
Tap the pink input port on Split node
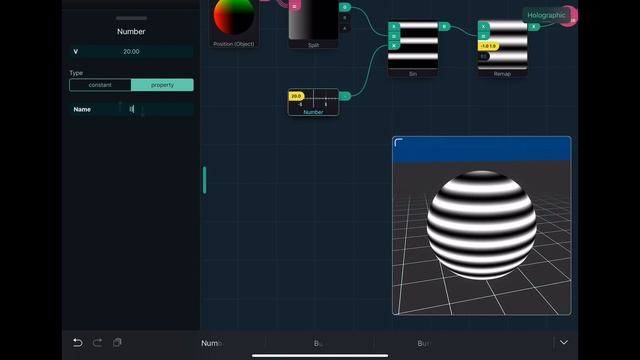coord(295,6)
